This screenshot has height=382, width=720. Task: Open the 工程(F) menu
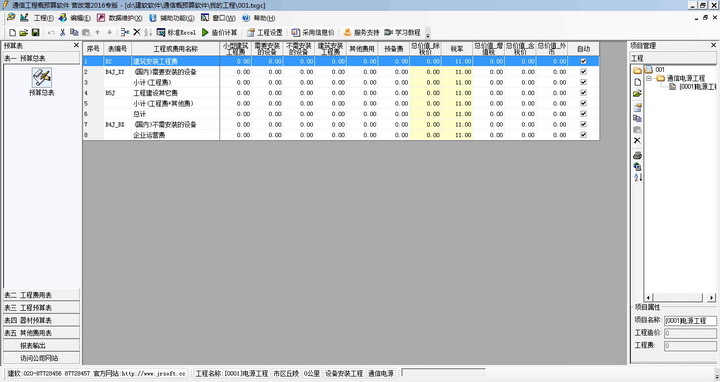[x=44, y=18]
